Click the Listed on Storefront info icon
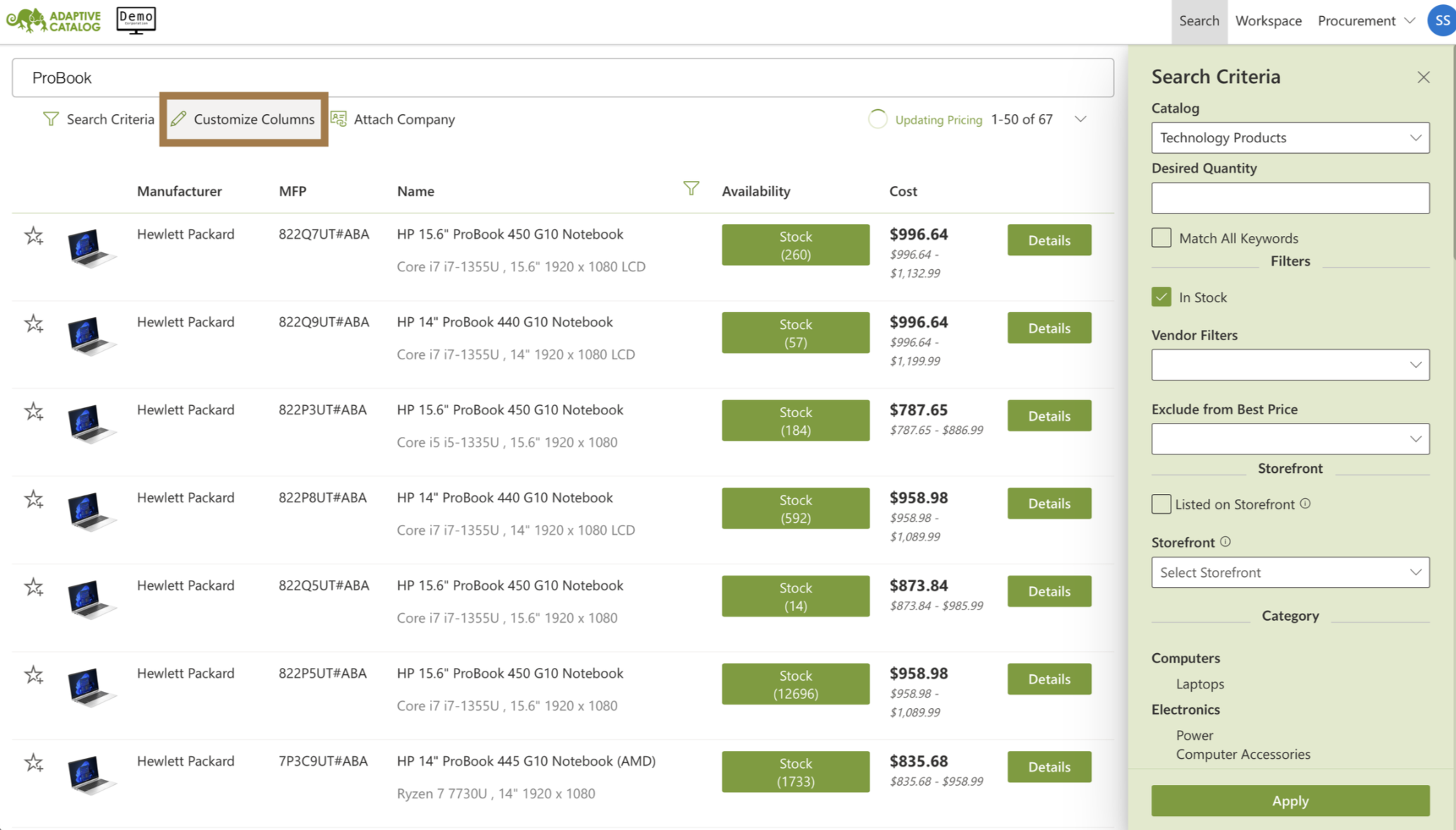 coord(1305,504)
